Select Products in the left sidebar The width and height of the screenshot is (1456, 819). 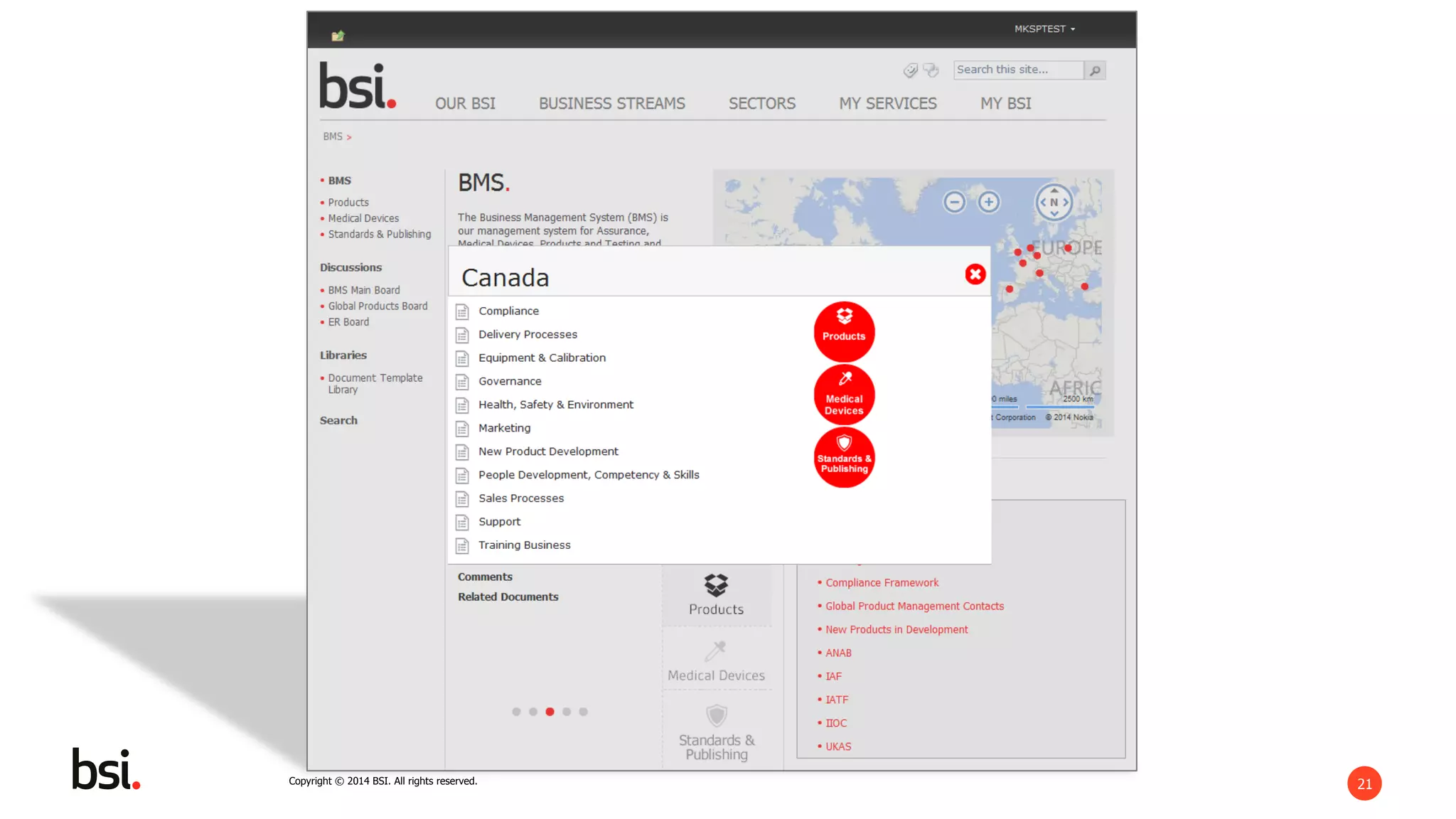point(348,203)
